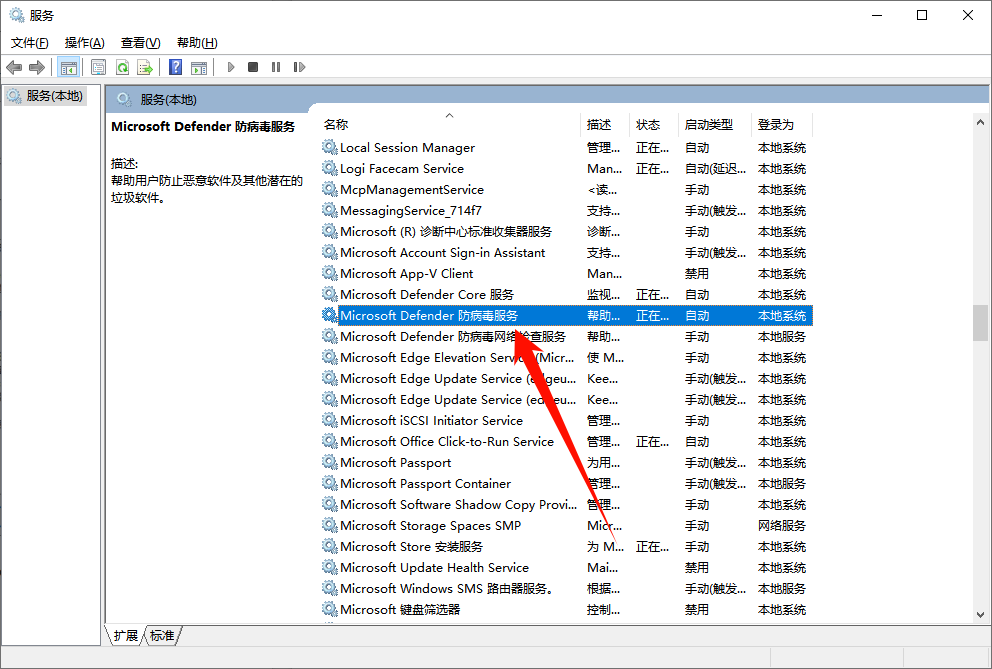The height and width of the screenshot is (669, 992).
Task: Click the Export List toolbar icon
Action: click(145, 67)
